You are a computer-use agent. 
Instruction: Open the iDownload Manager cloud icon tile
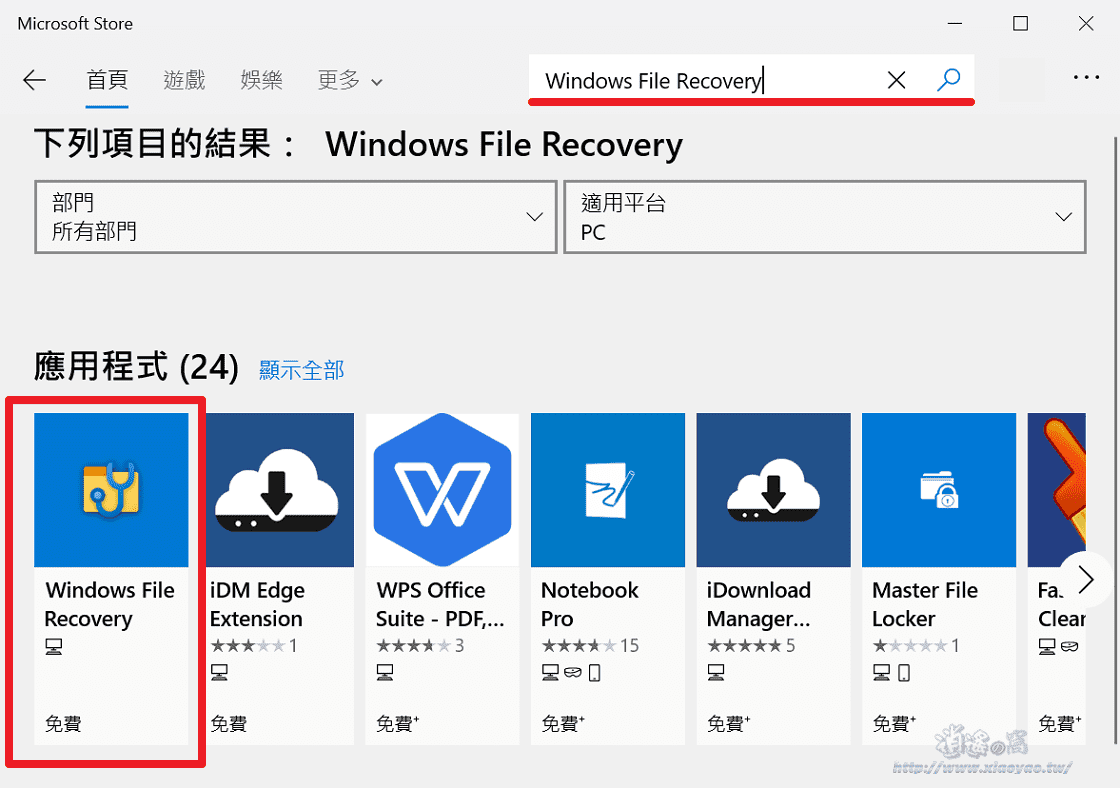pos(774,490)
